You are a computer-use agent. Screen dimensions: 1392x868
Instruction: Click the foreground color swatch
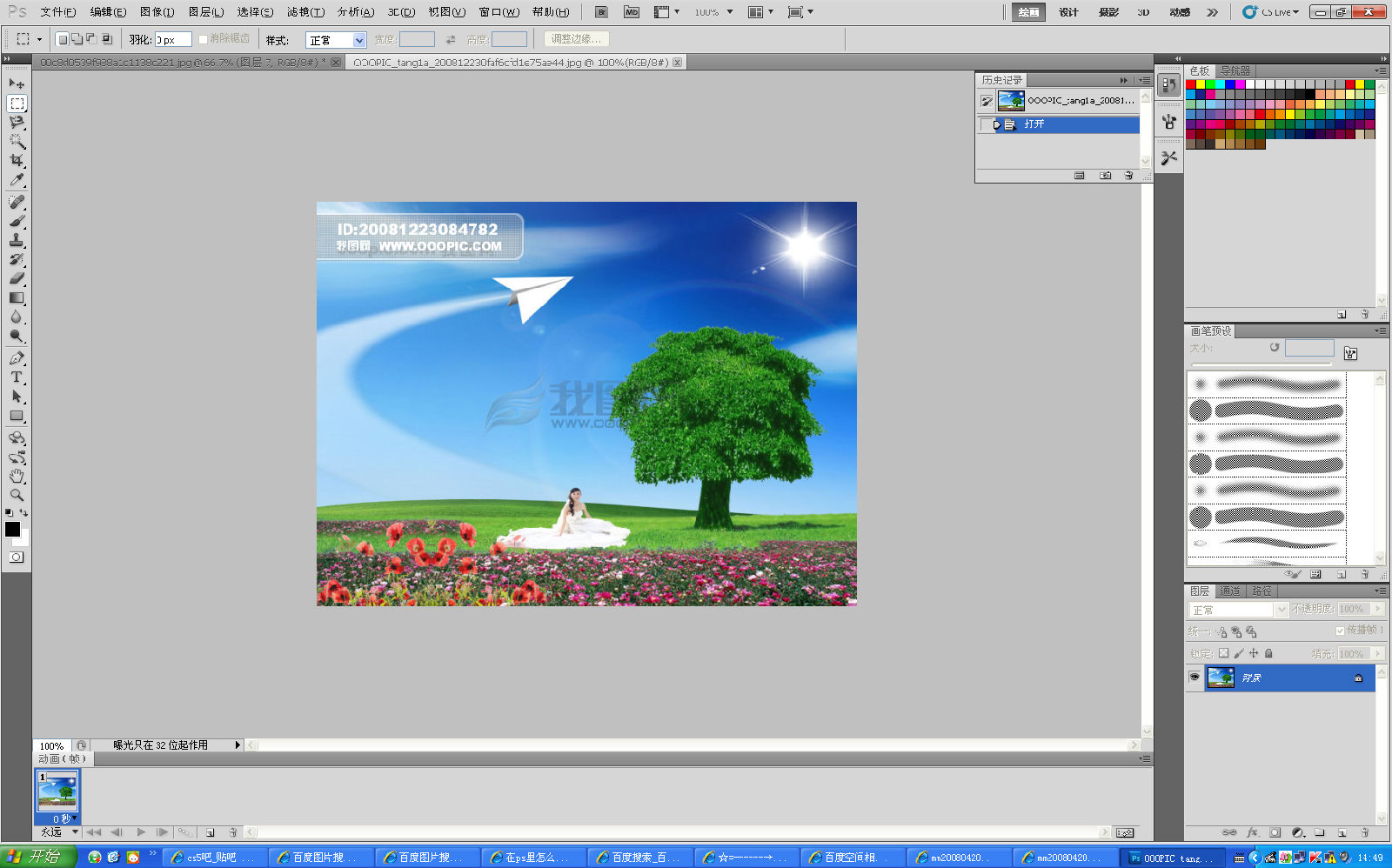click(12, 529)
